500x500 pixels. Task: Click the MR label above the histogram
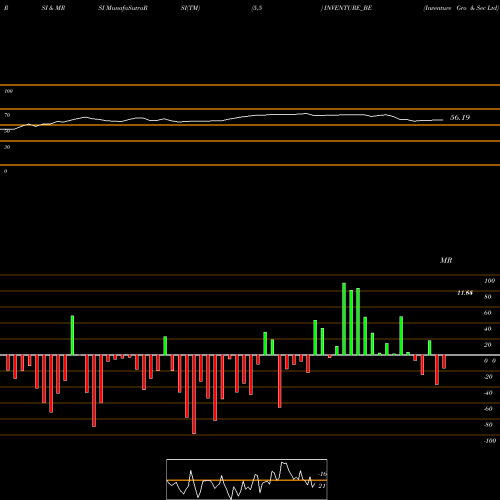pos(446,260)
